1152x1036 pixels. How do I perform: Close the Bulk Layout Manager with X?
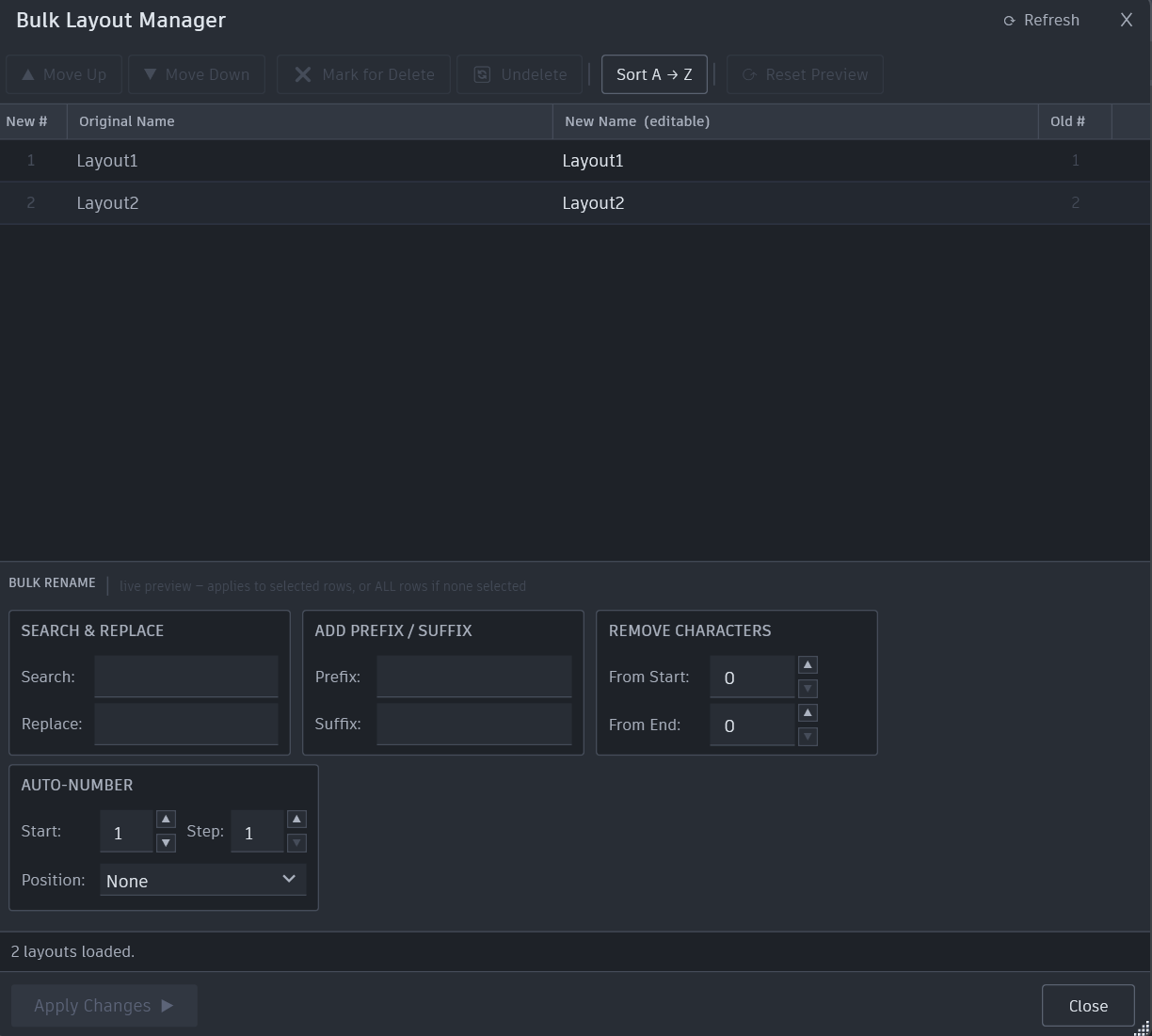(1126, 20)
